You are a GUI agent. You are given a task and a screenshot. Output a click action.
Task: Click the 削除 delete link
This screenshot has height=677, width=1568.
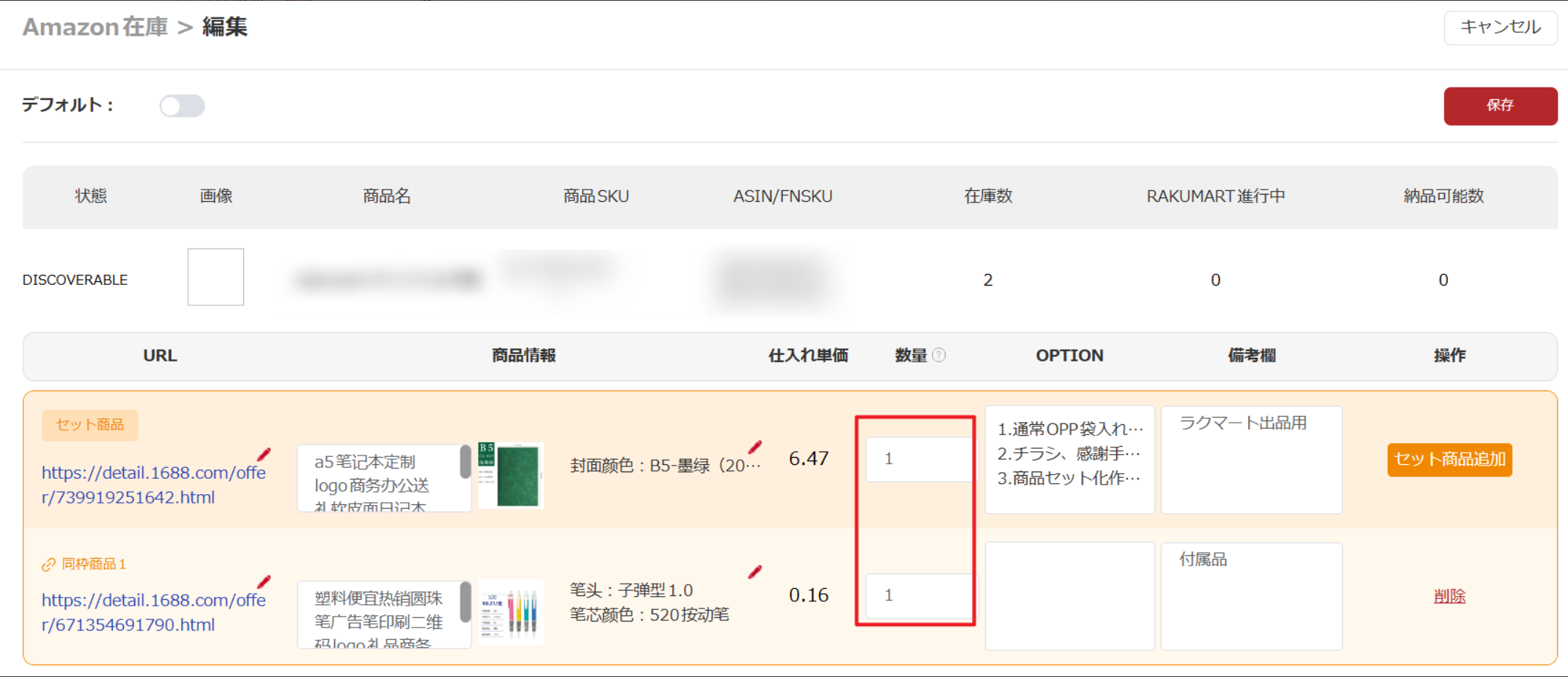(1449, 595)
